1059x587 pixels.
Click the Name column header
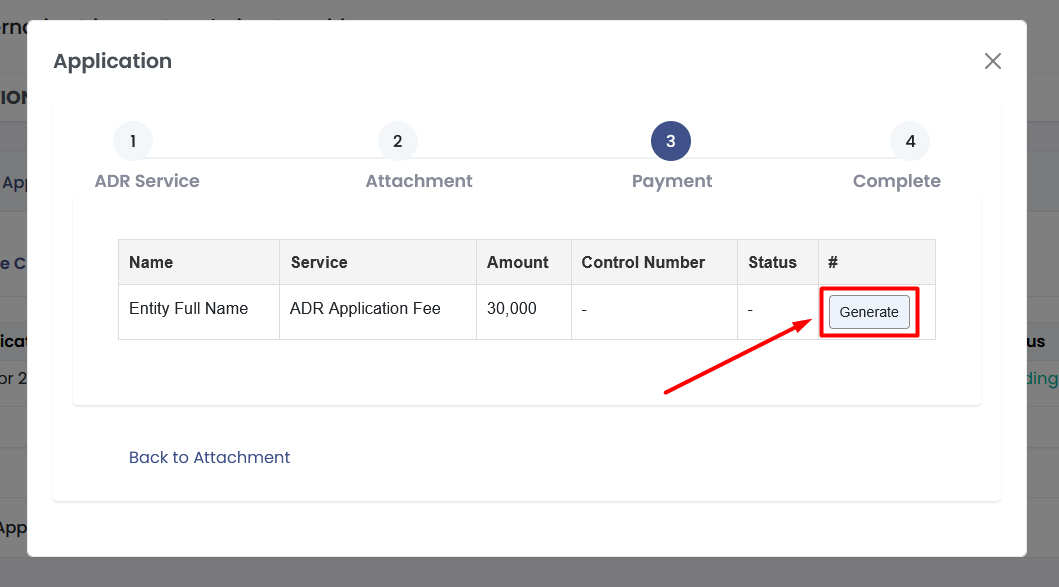[x=151, y=262]
